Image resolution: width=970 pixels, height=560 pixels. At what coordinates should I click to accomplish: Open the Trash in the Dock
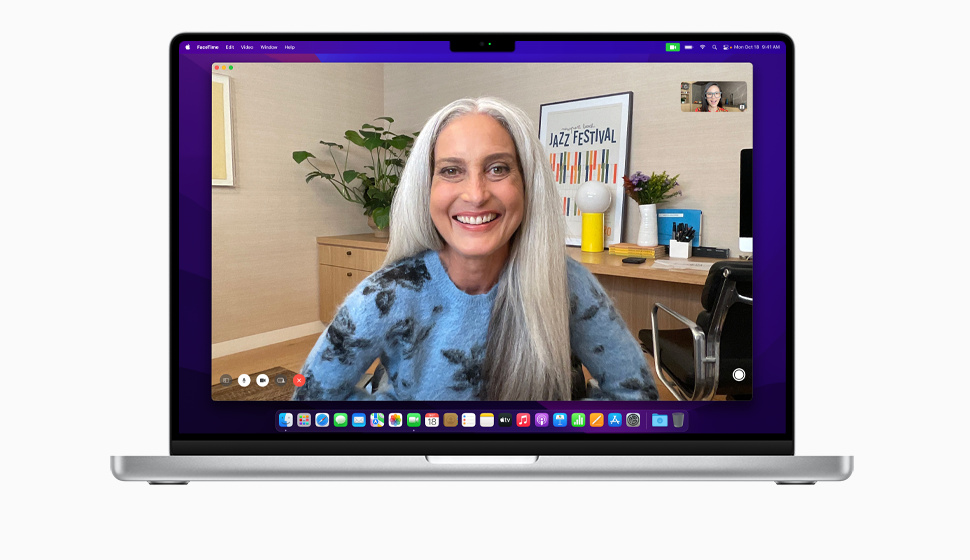[678, 420]
